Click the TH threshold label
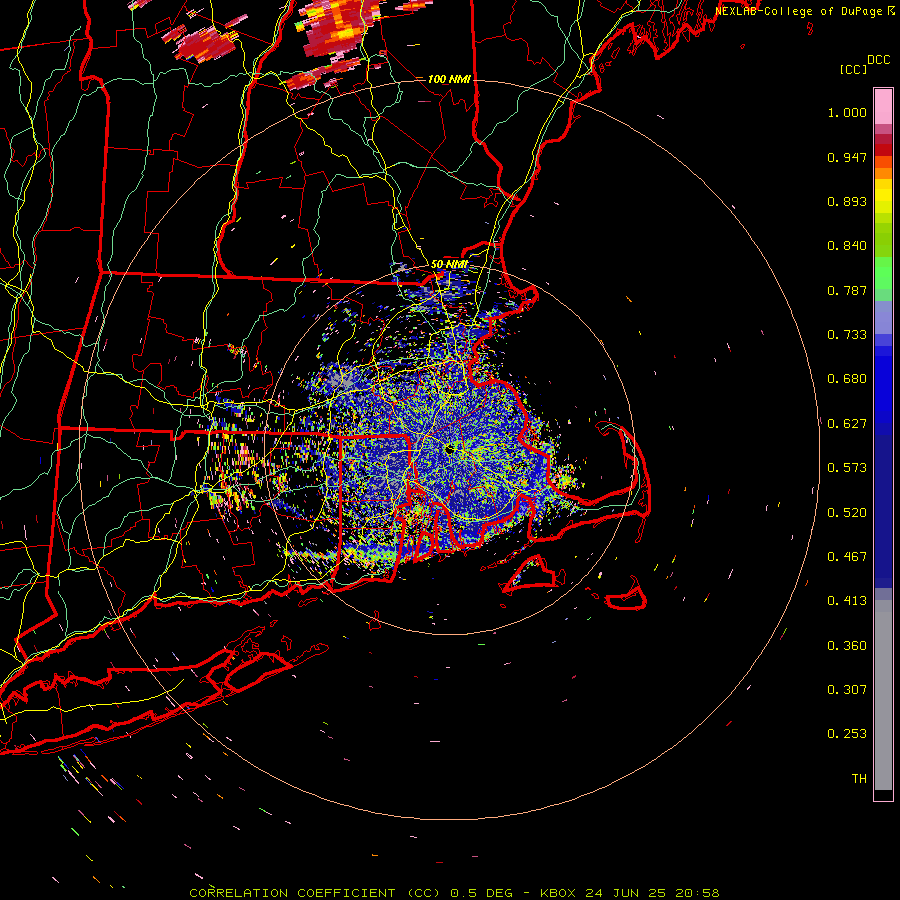This screenshot has width=900, height=900. 859,779
